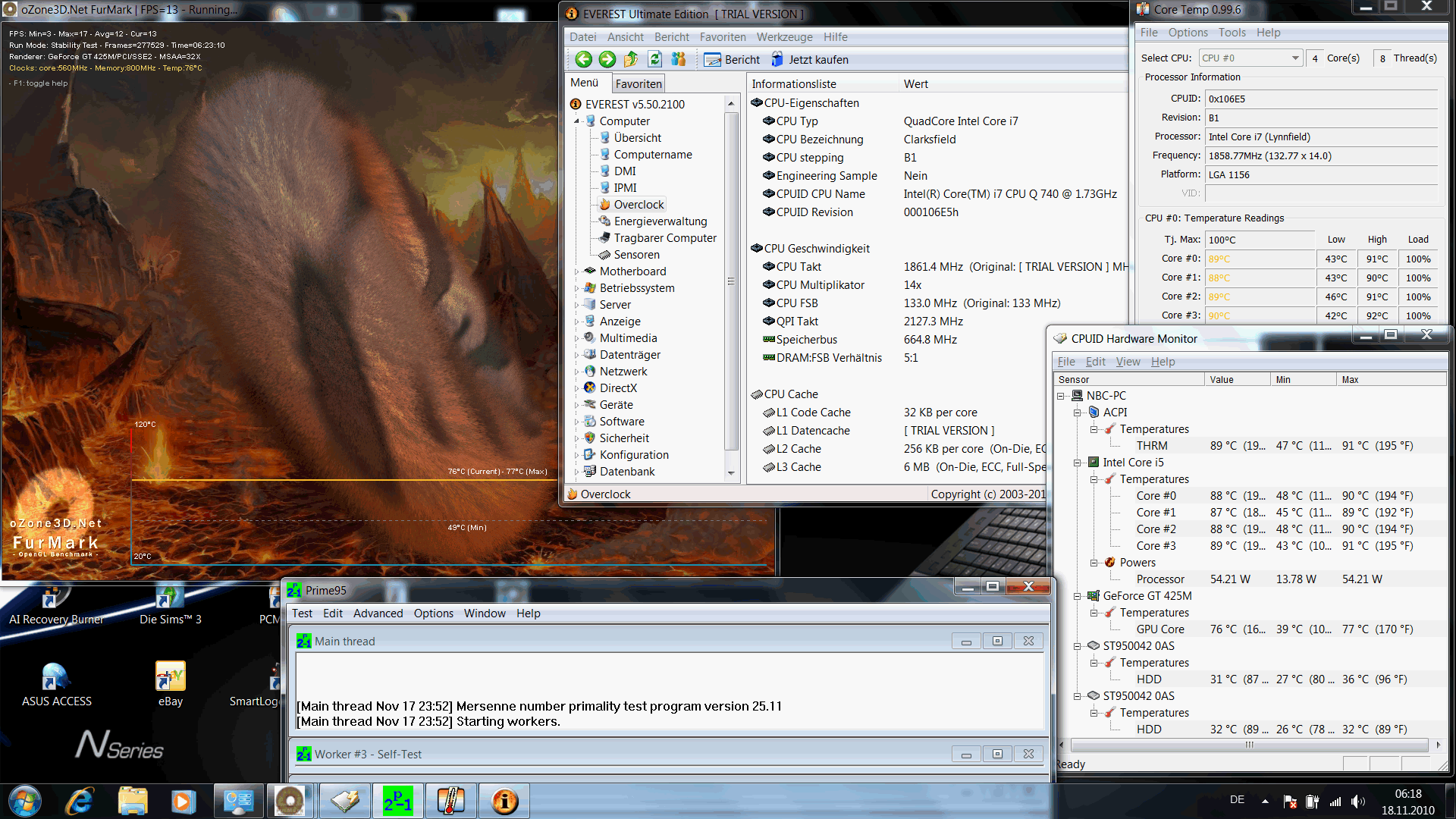Viewport: 1456px width, 819px height.
Task: Switch to Favoriten tab
Action: (639, 84)
